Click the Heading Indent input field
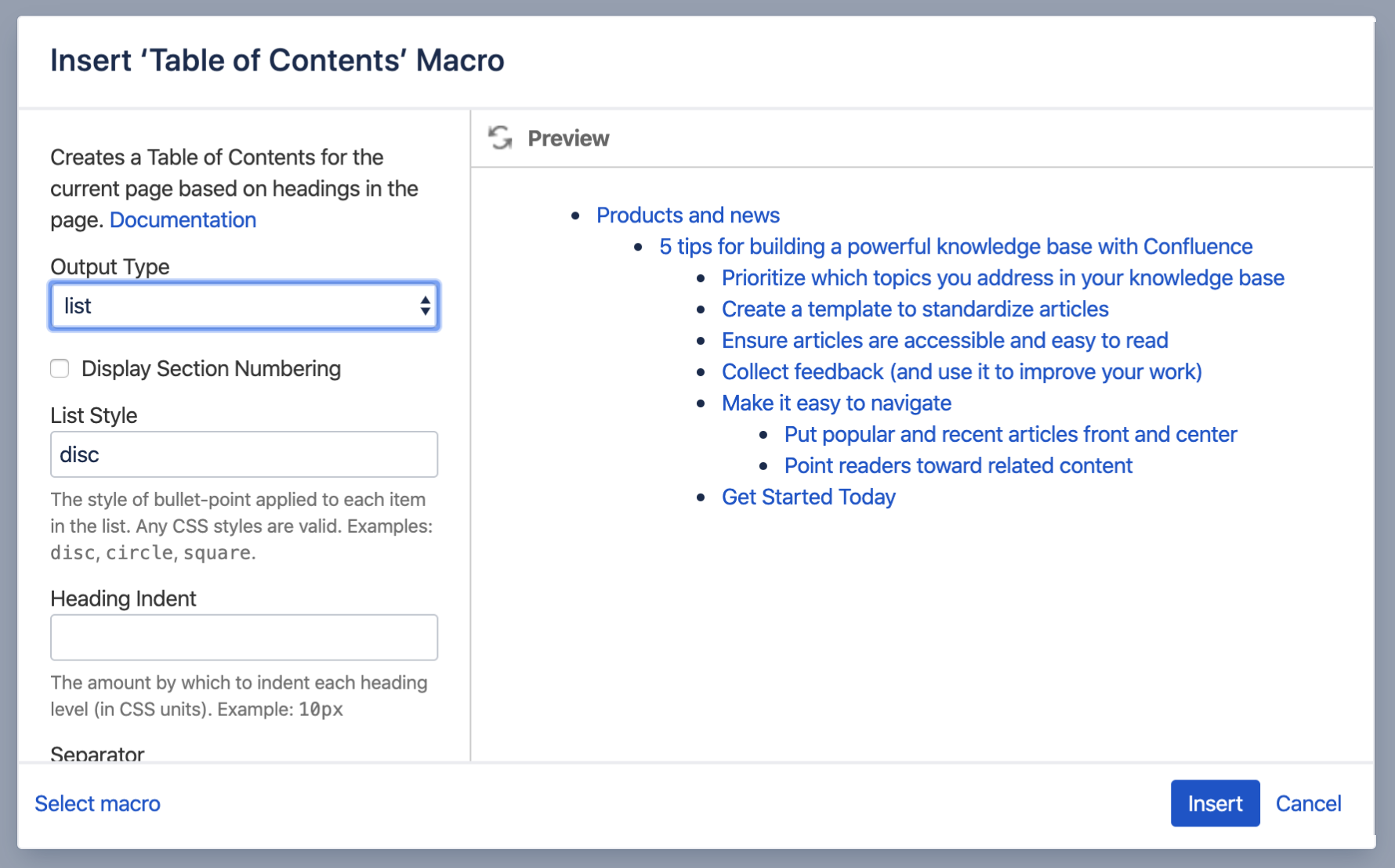 pos(245,638)
